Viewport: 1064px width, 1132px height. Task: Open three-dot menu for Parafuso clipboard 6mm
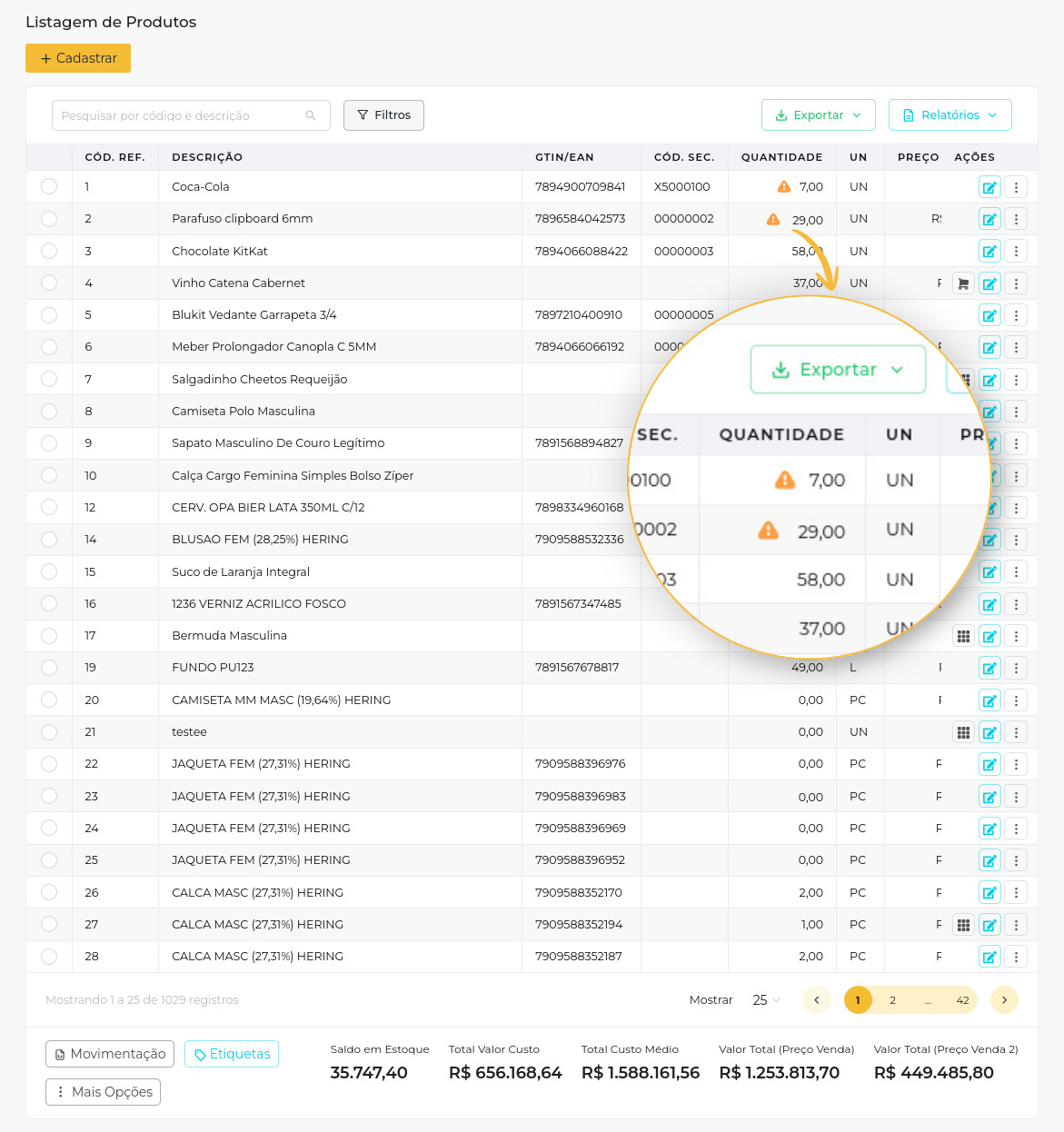click(1016, 219)
